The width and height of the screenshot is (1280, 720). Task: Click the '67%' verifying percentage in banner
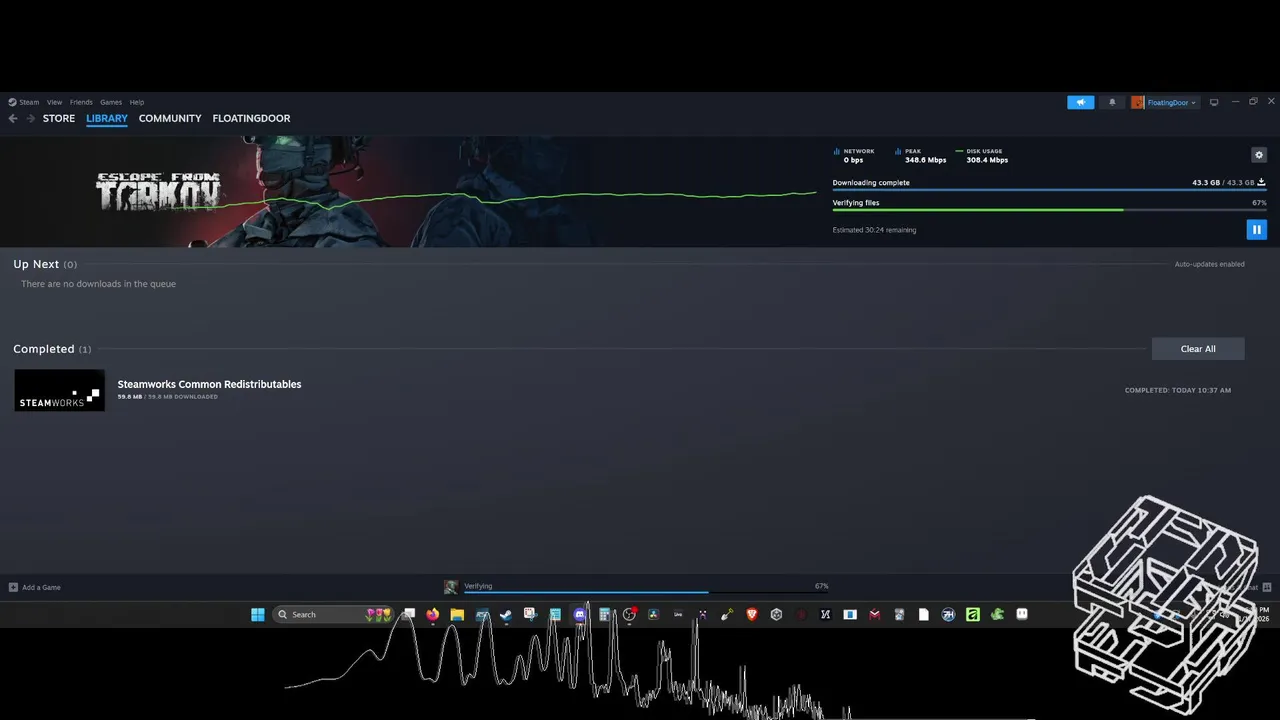click(x=1259, y=203)
